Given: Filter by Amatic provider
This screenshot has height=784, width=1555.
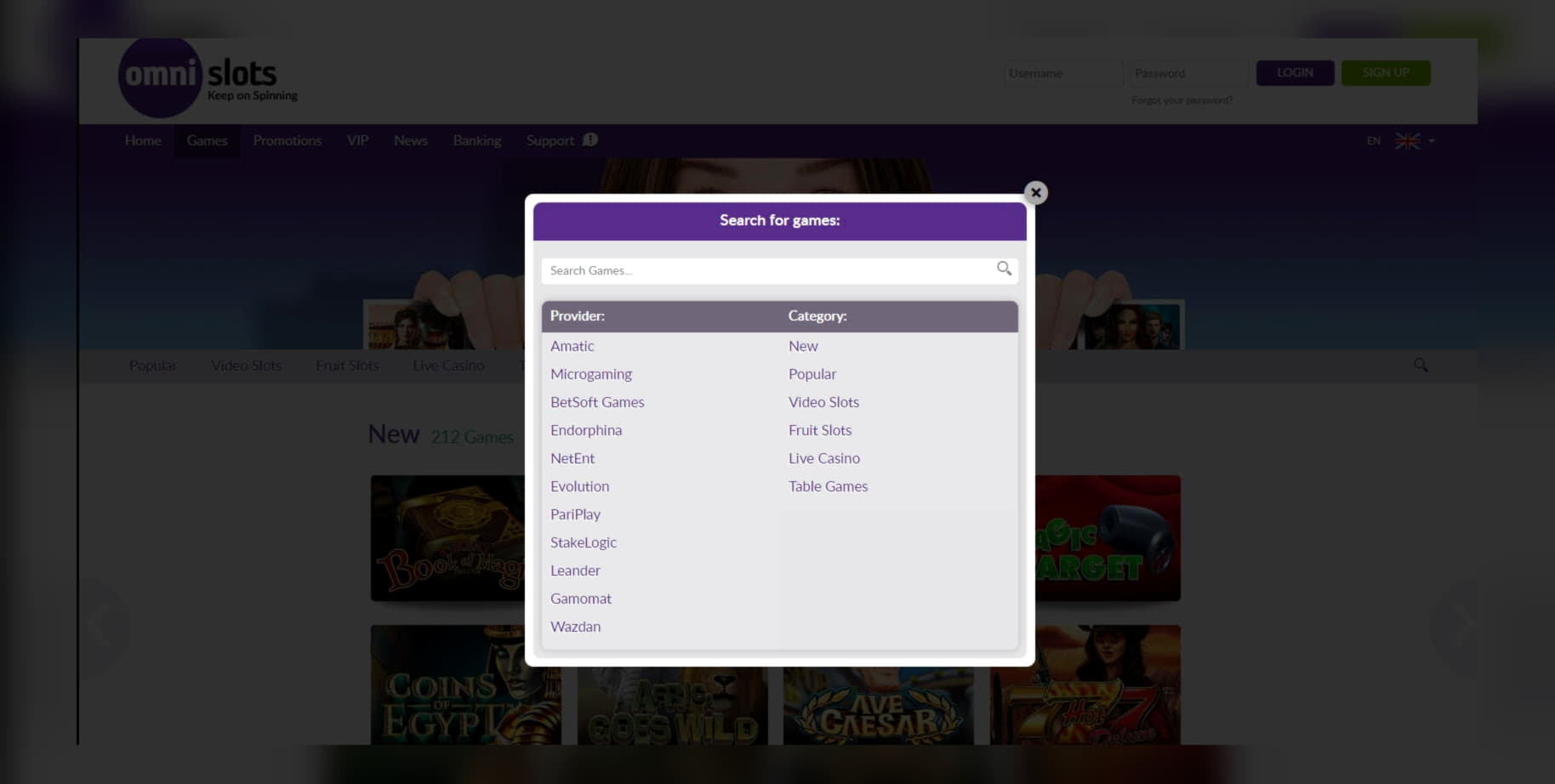Looking at the screenshot, I should pos(572,346).
